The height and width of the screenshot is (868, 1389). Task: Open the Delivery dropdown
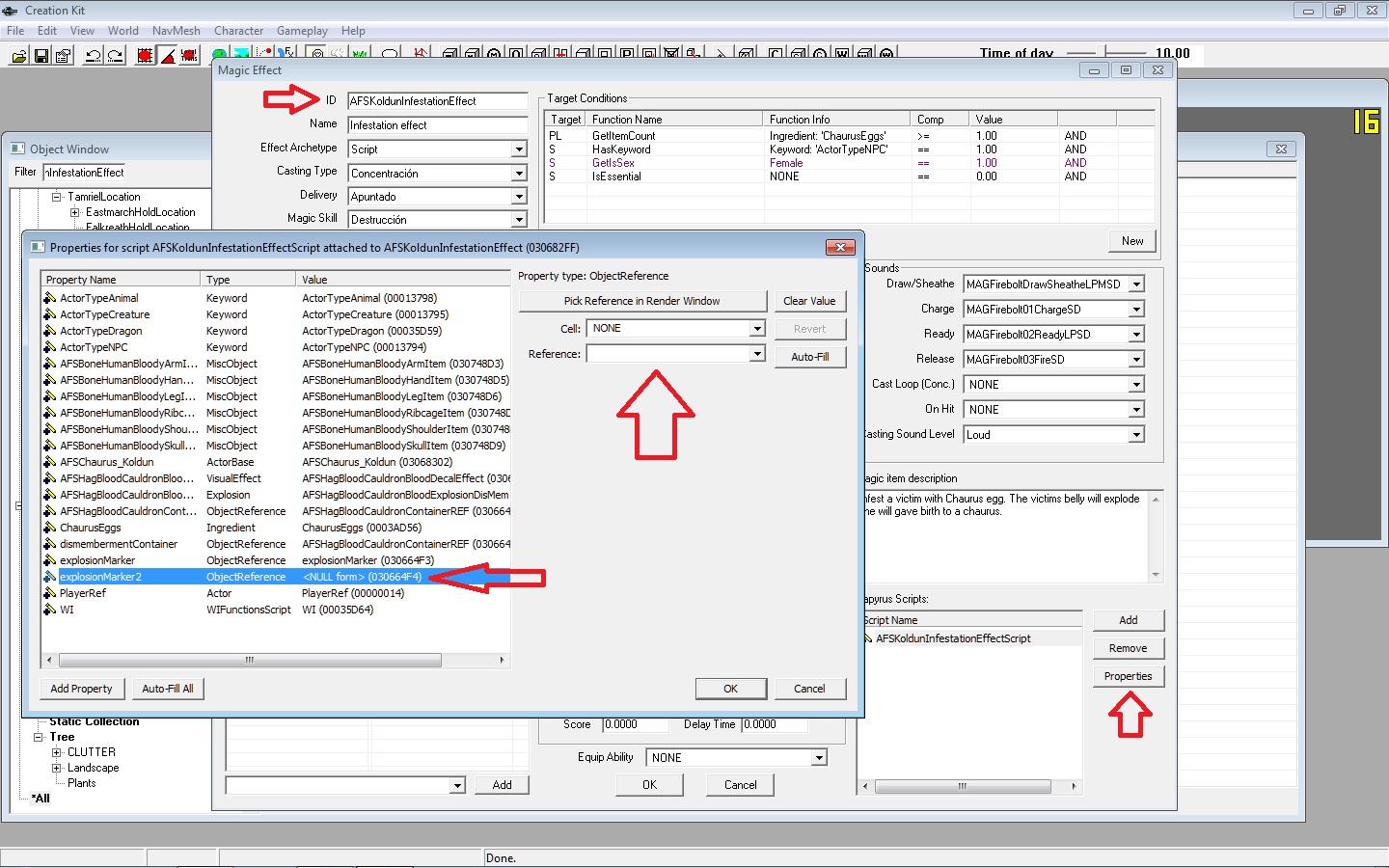[x=519, y=197]
